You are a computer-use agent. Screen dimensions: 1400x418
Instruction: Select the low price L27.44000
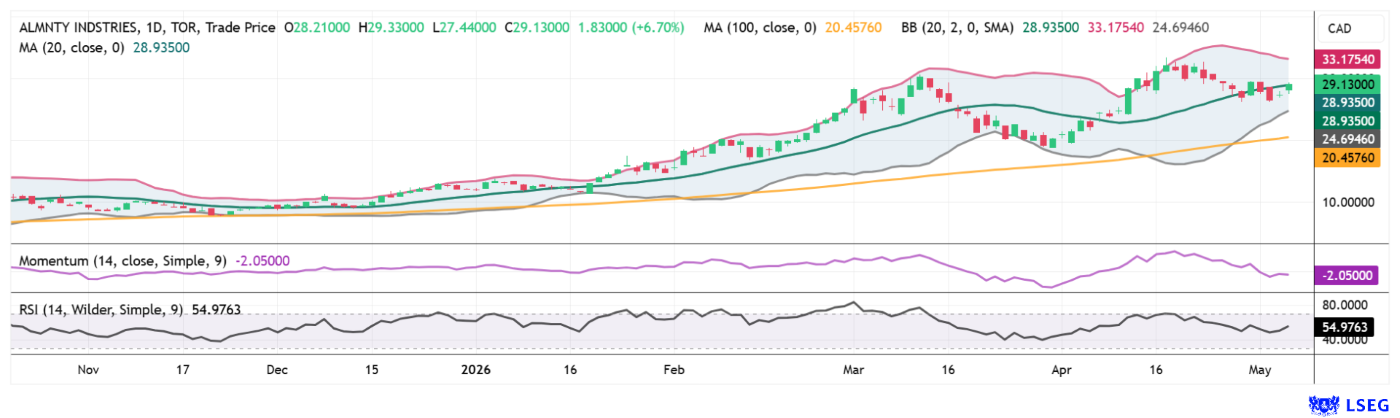point(464,27)
